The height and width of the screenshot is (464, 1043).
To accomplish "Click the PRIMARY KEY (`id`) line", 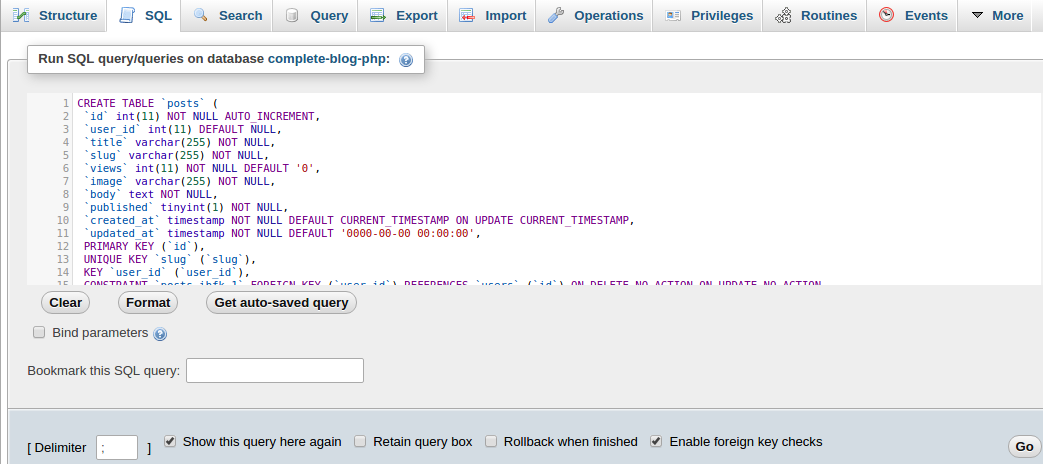I will [x=144, y=246].
